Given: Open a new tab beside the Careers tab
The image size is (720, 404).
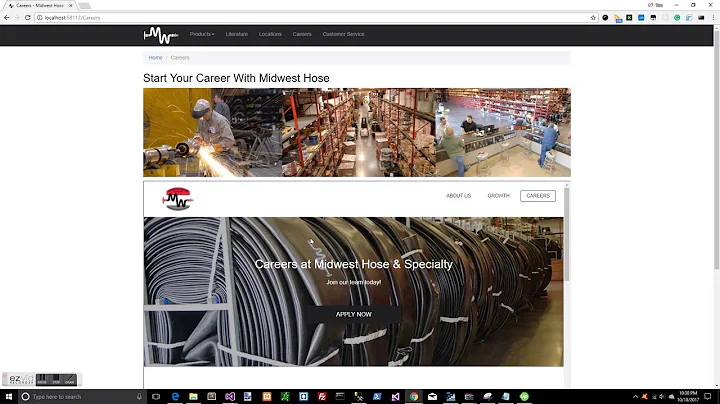Looking at the screenshot, I should [84, 6].
